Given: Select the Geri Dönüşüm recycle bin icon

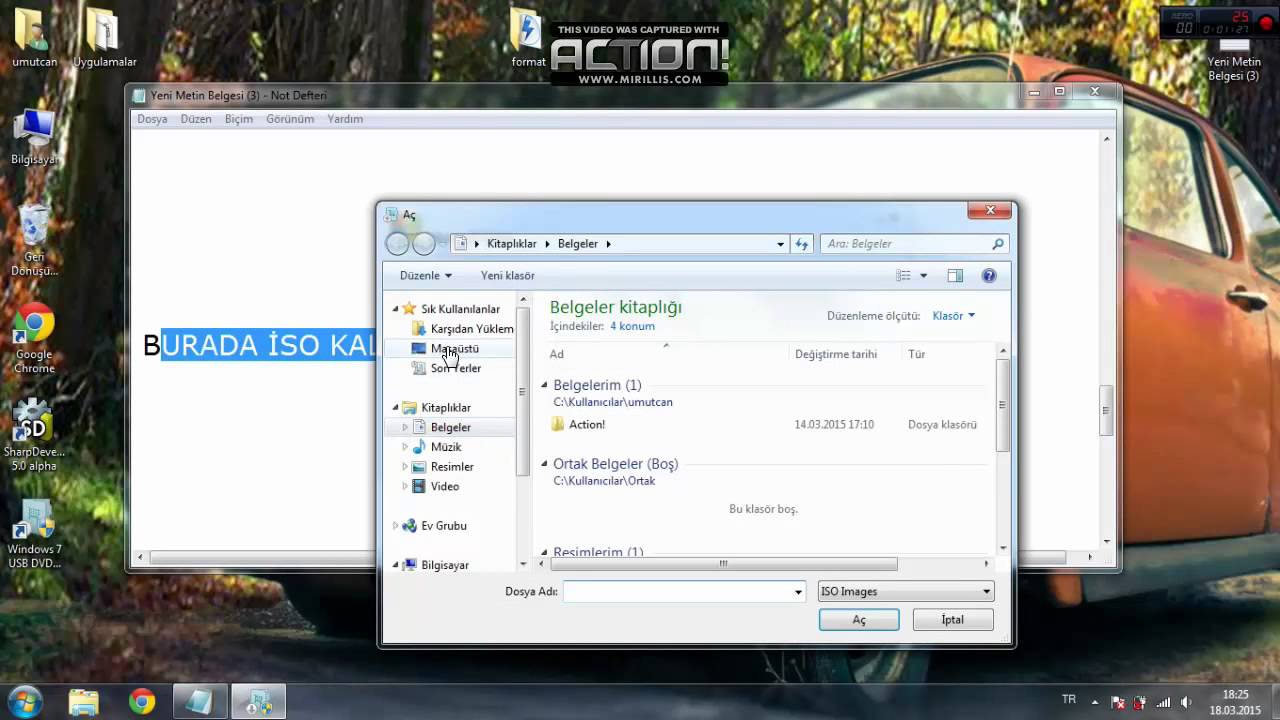Looking at the screenshot, I should 34,241.
